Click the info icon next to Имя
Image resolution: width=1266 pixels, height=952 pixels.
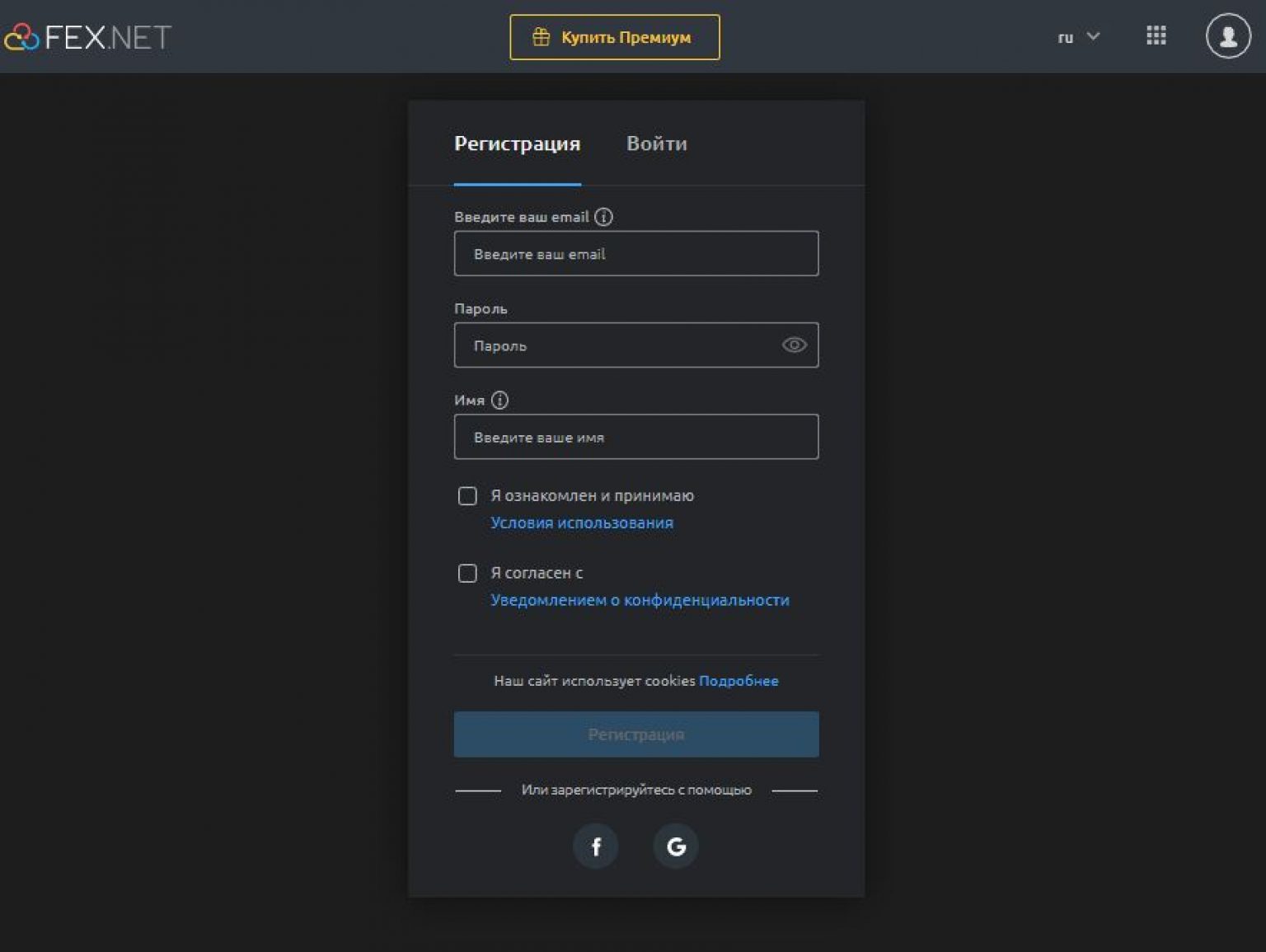499,400
